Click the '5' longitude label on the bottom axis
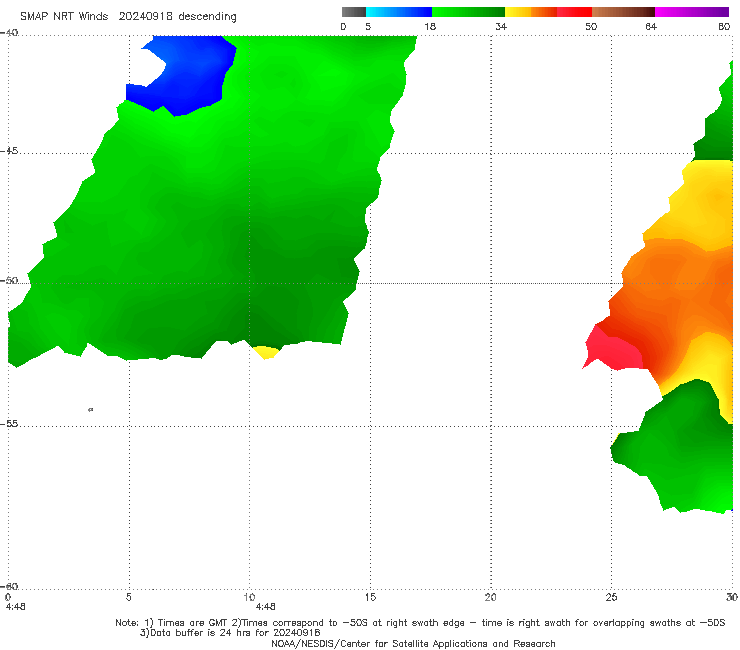Image resolution: width=740 pixels, height=650 pixels. (129, 597)
